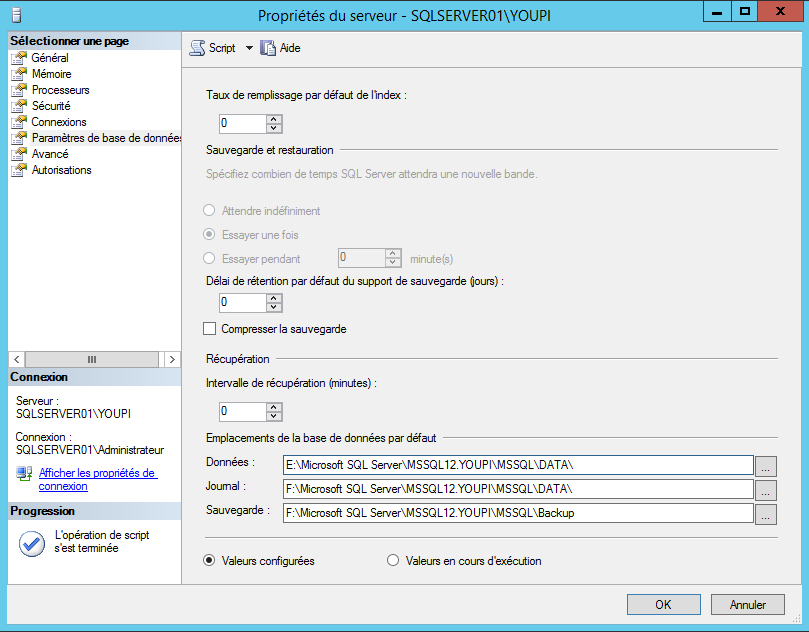Click the index fill factor field
Image resolution: width=809 pixels, height=632 pixels.
click(x=243, y=123)
